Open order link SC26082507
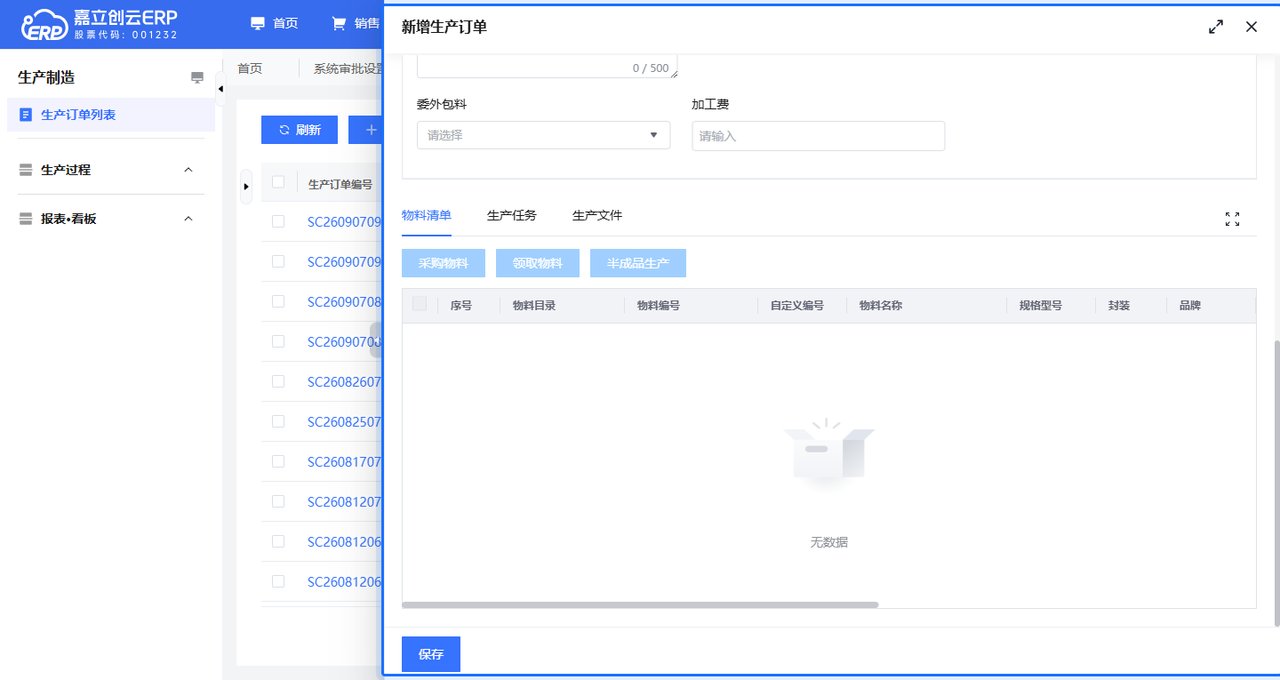Screen dimensions: 1280x680 pyautogui.click(x=344, y=421)
